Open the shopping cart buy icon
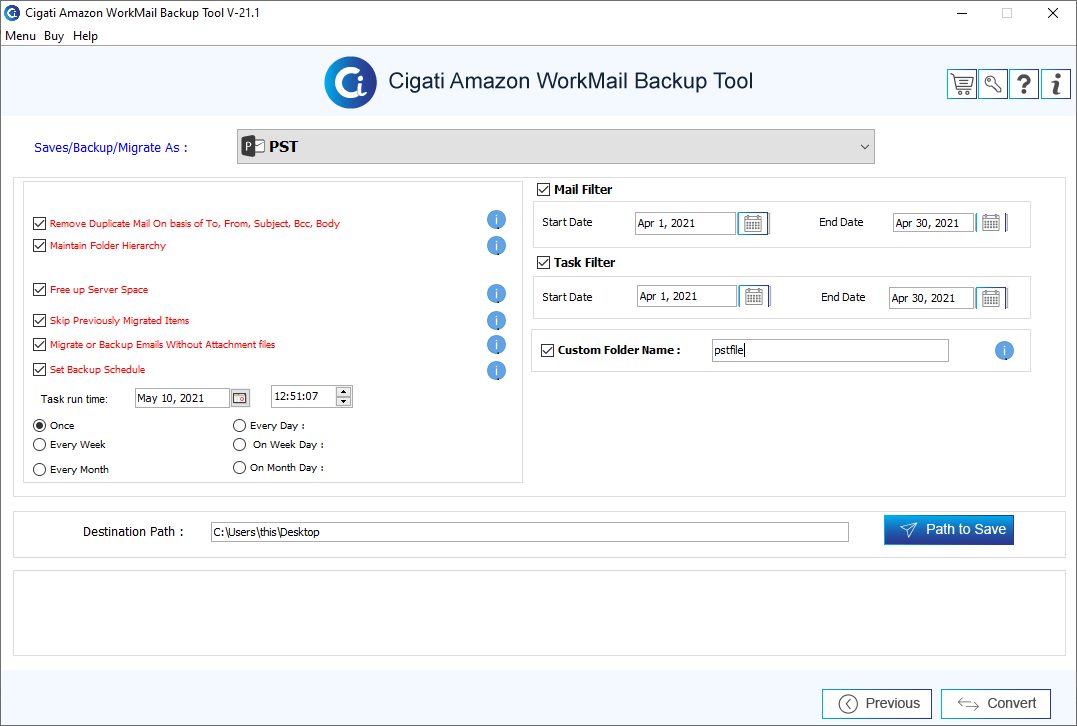The width and height of the screenshot is (1077, 726). pyautogui.click(x=962, y=84)
